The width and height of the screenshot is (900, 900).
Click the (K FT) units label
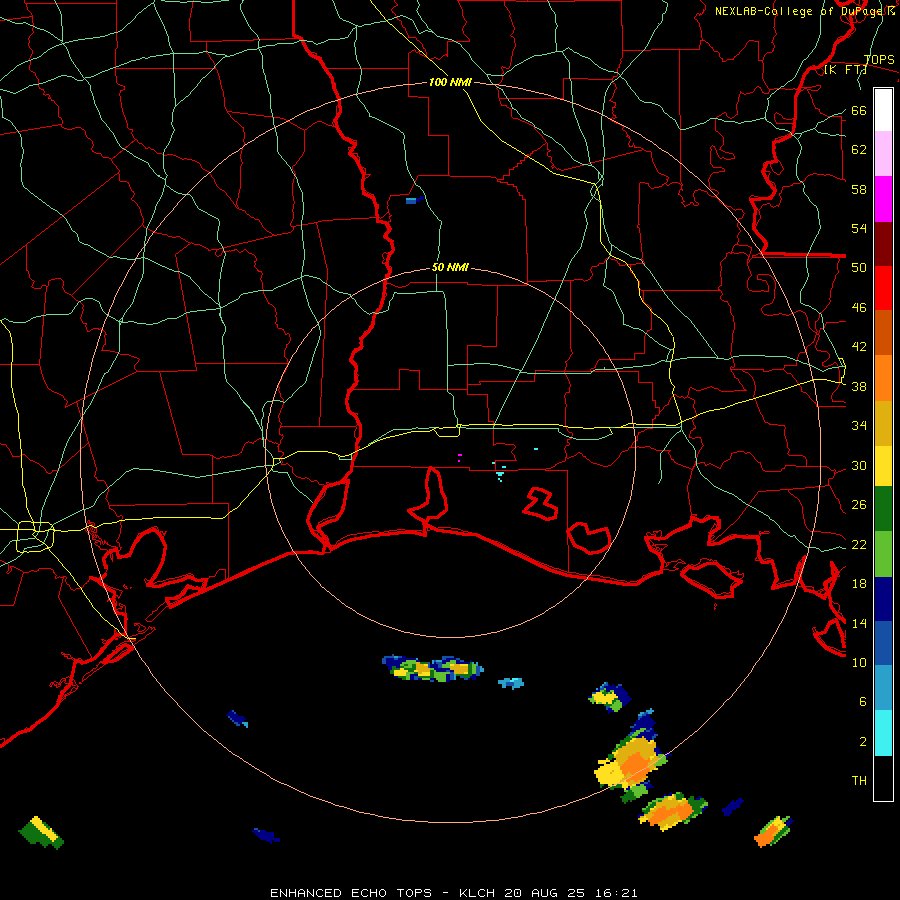pyautogui.click(x=845, y=69)
